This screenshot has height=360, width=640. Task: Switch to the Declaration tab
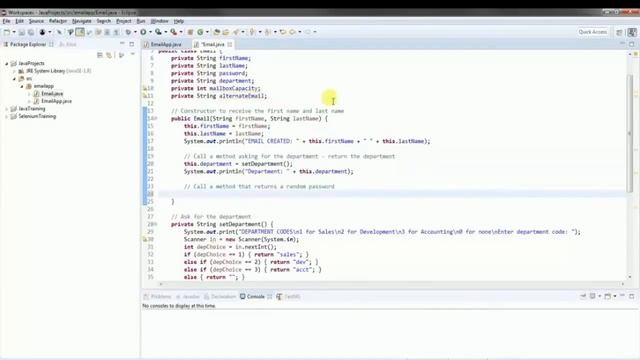pos(220,297)
